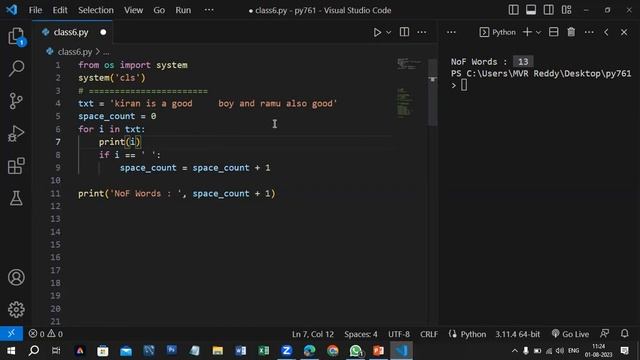Split the terminal panel
Screen dimensions: 640x360
(553, 32)
